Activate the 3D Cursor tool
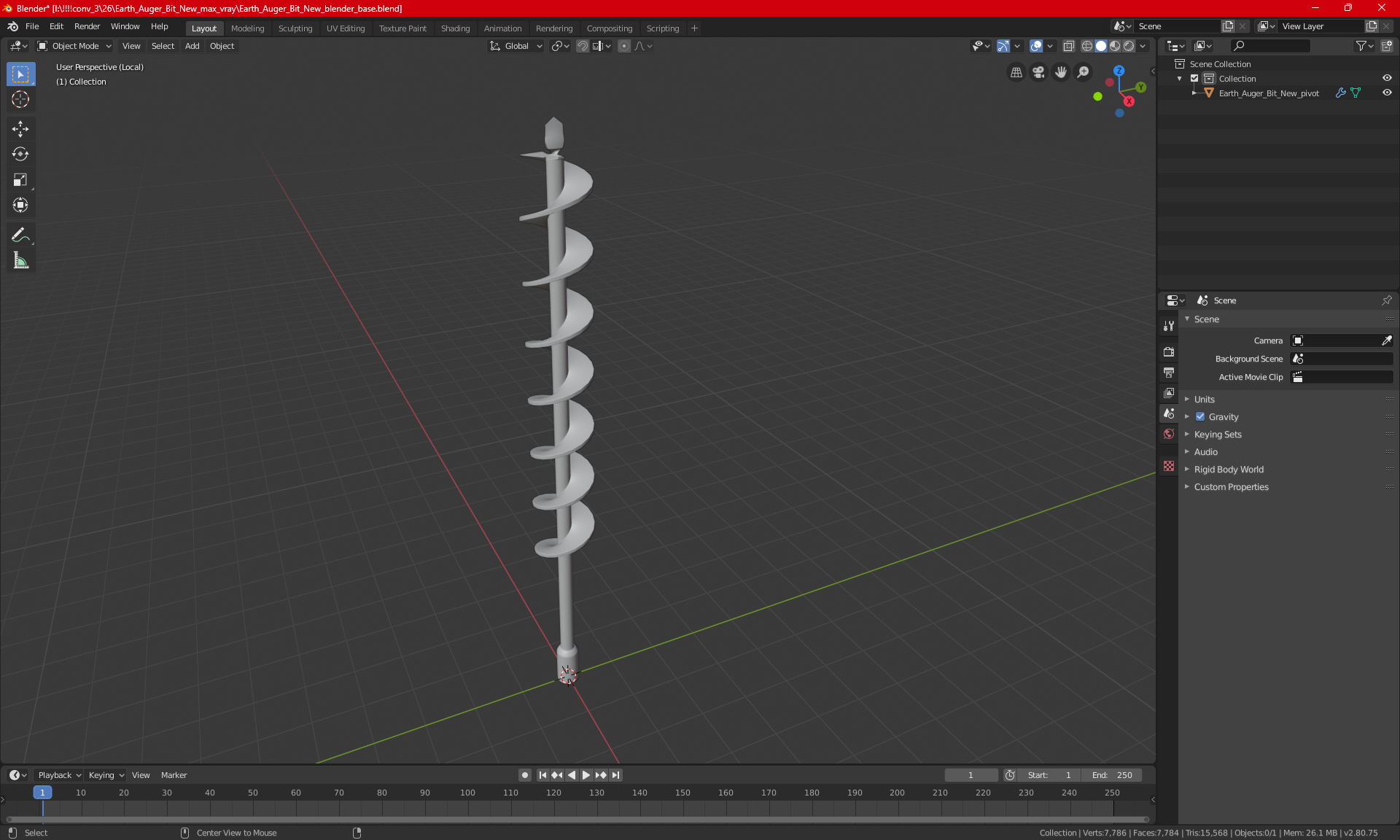 (20, 99)
